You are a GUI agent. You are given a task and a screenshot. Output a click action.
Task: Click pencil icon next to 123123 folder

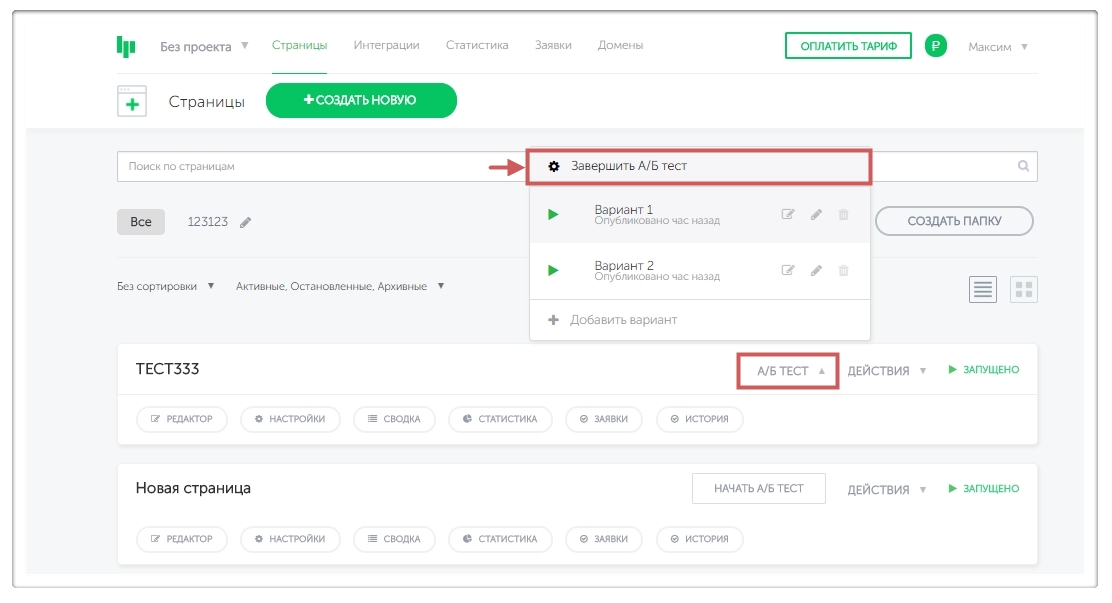(246, 222)
